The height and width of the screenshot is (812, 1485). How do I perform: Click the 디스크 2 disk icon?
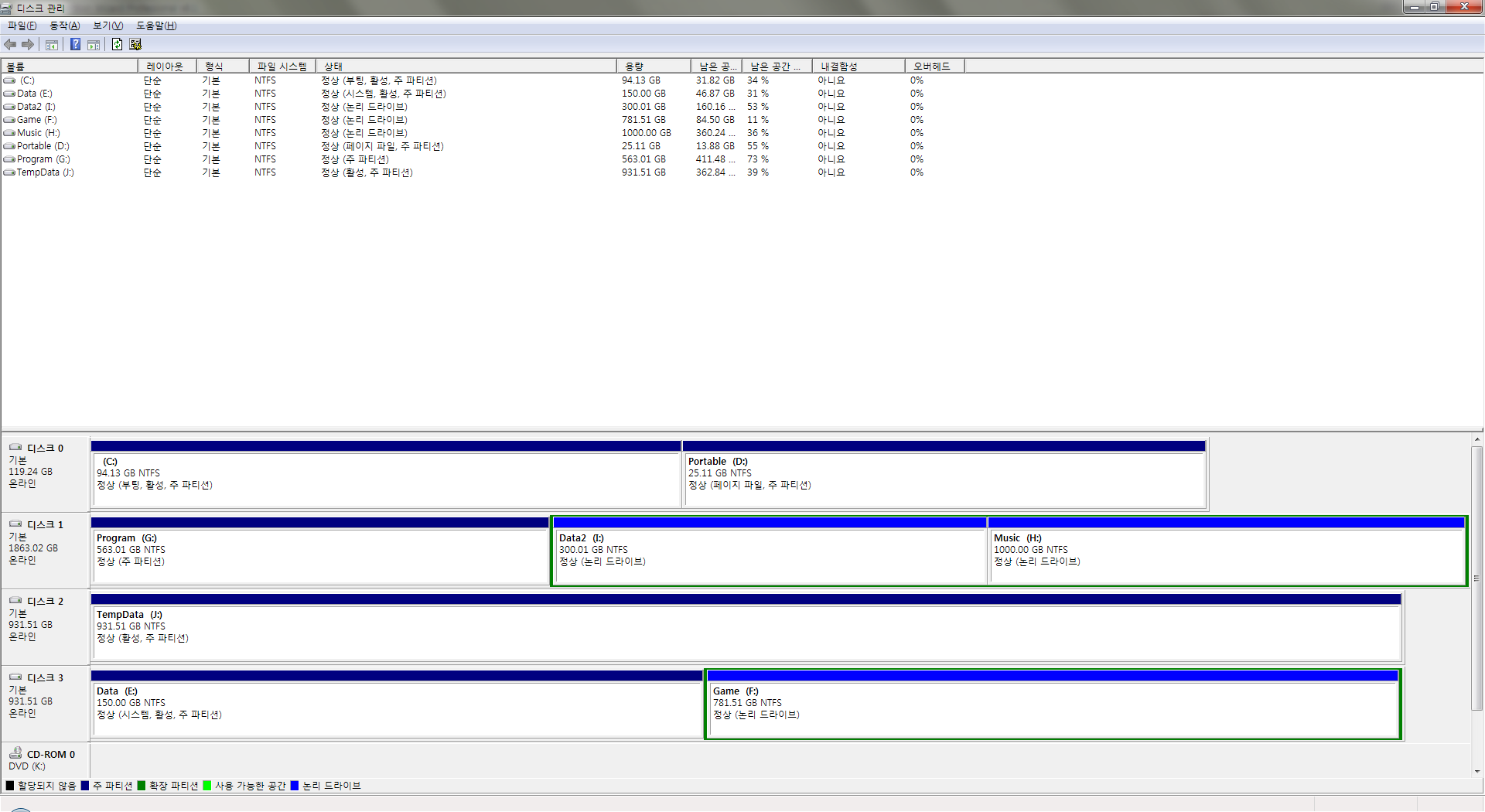[15, 600]
